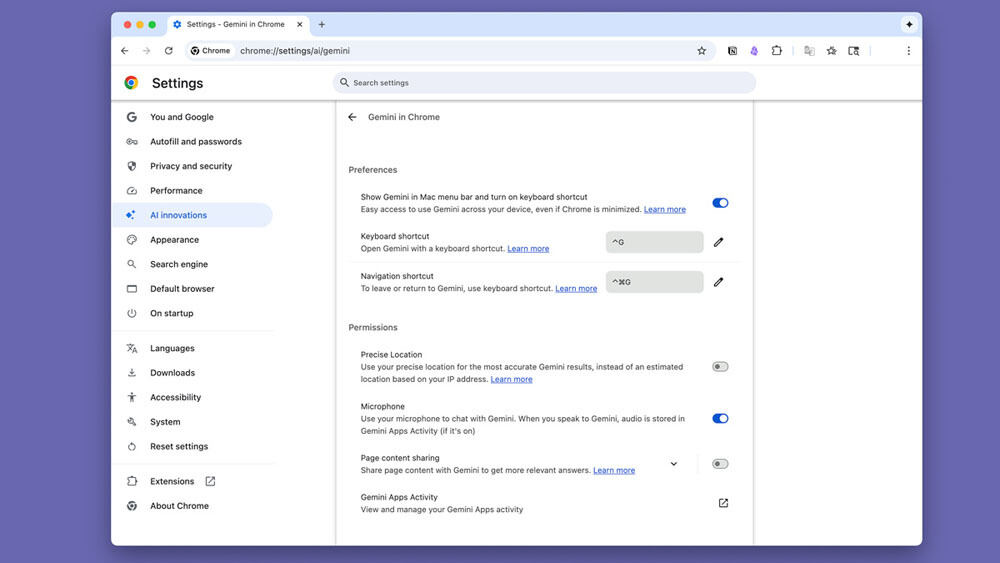Enable Precise Location toggle

click(x=720, y=367)
